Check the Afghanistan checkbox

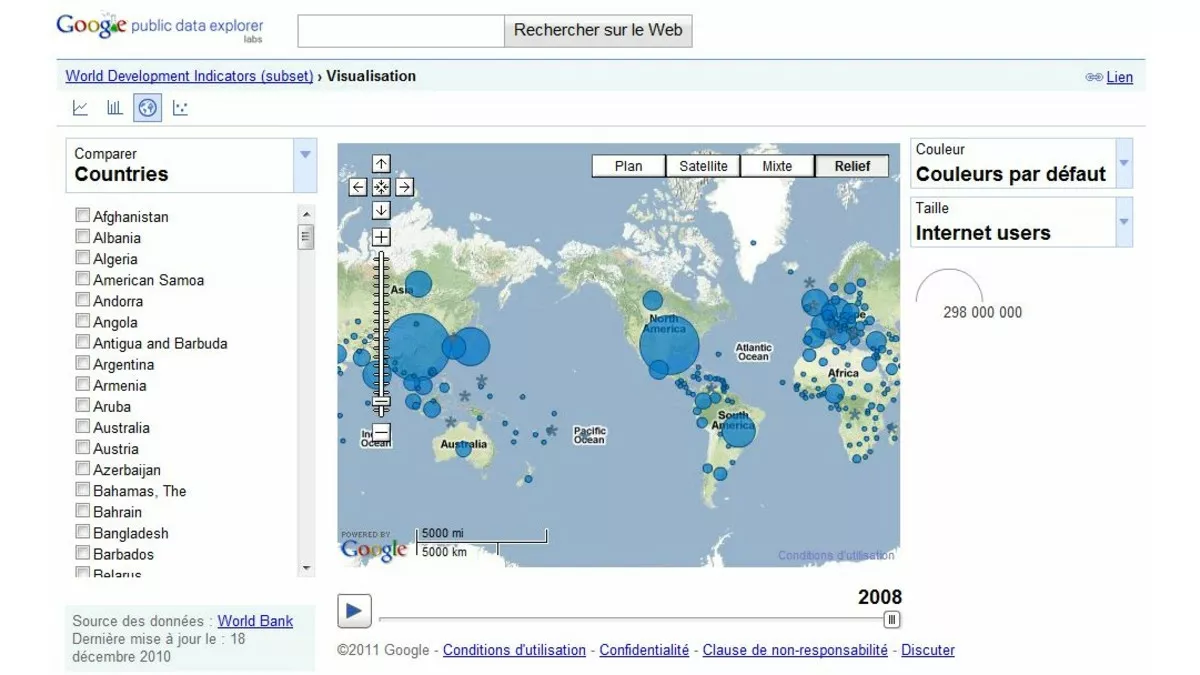click(83, 215)
